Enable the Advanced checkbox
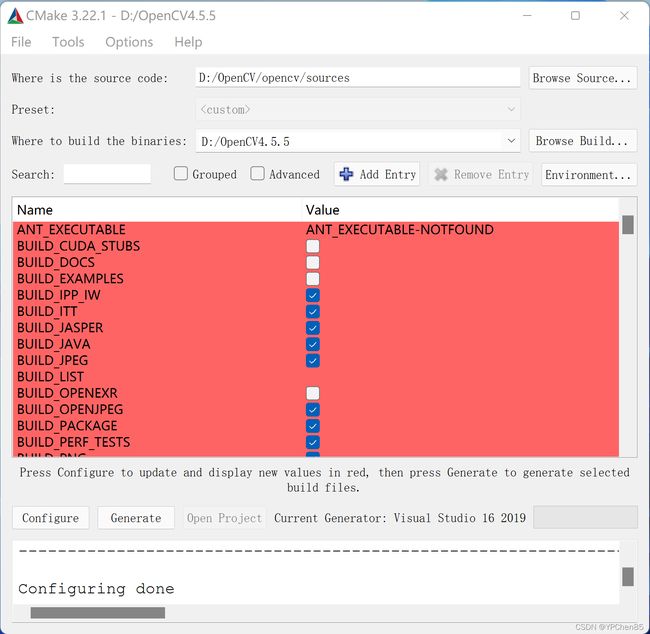Image resolution: width=650 pixels, height=634 pixels. tap(257, 173)
